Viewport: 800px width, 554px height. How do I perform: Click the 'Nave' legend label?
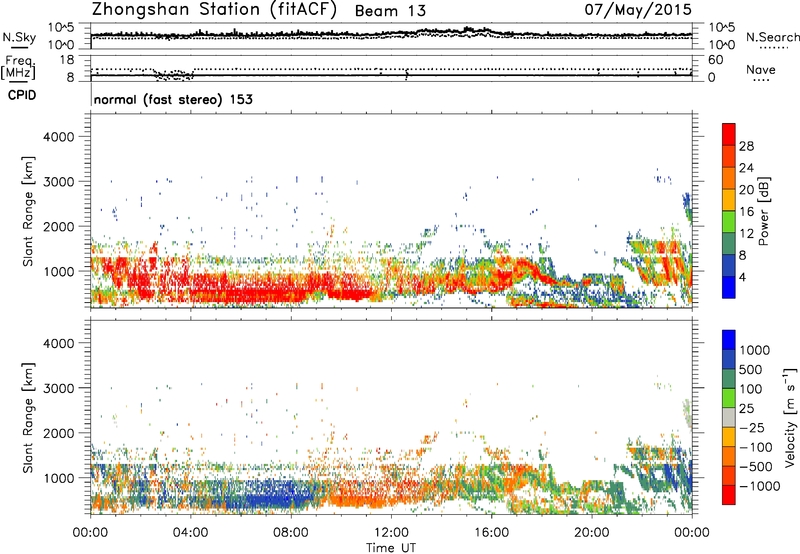coord(760,70)
